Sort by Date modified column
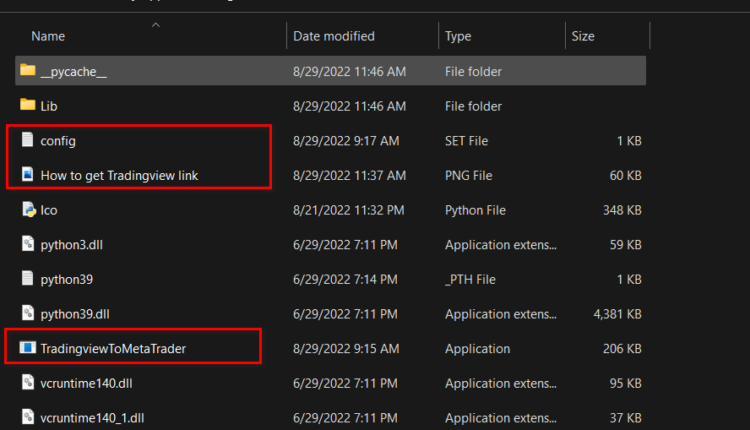750x430 pixels. tap(334, 36)
